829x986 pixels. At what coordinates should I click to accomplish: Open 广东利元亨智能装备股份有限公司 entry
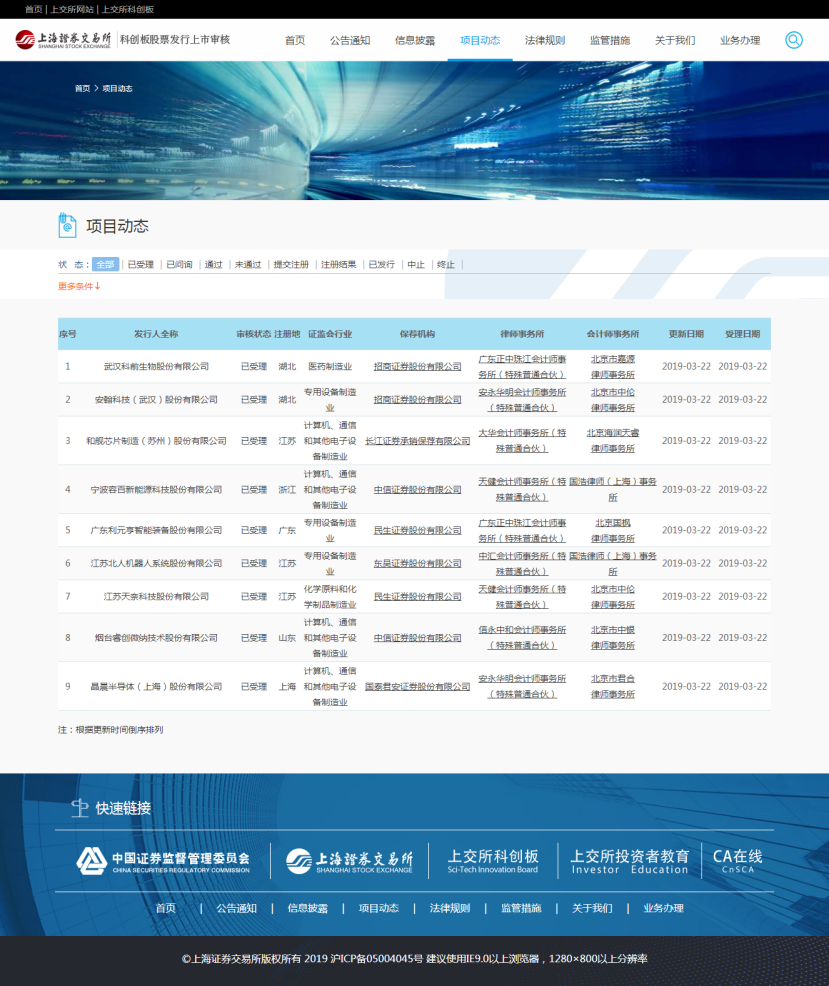(156, 531)
